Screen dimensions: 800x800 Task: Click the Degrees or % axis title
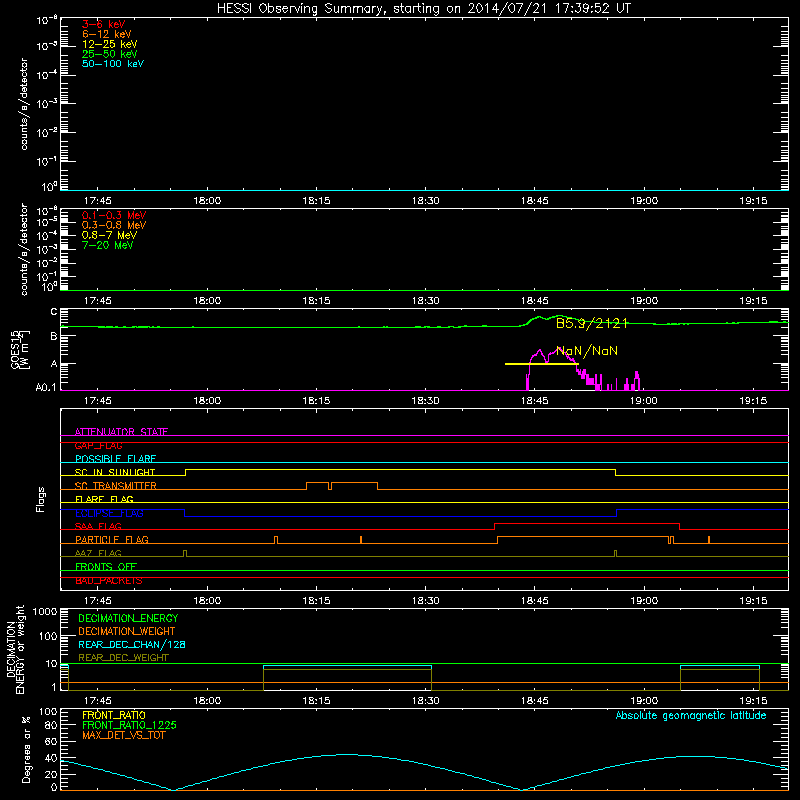tap(26, 749)
